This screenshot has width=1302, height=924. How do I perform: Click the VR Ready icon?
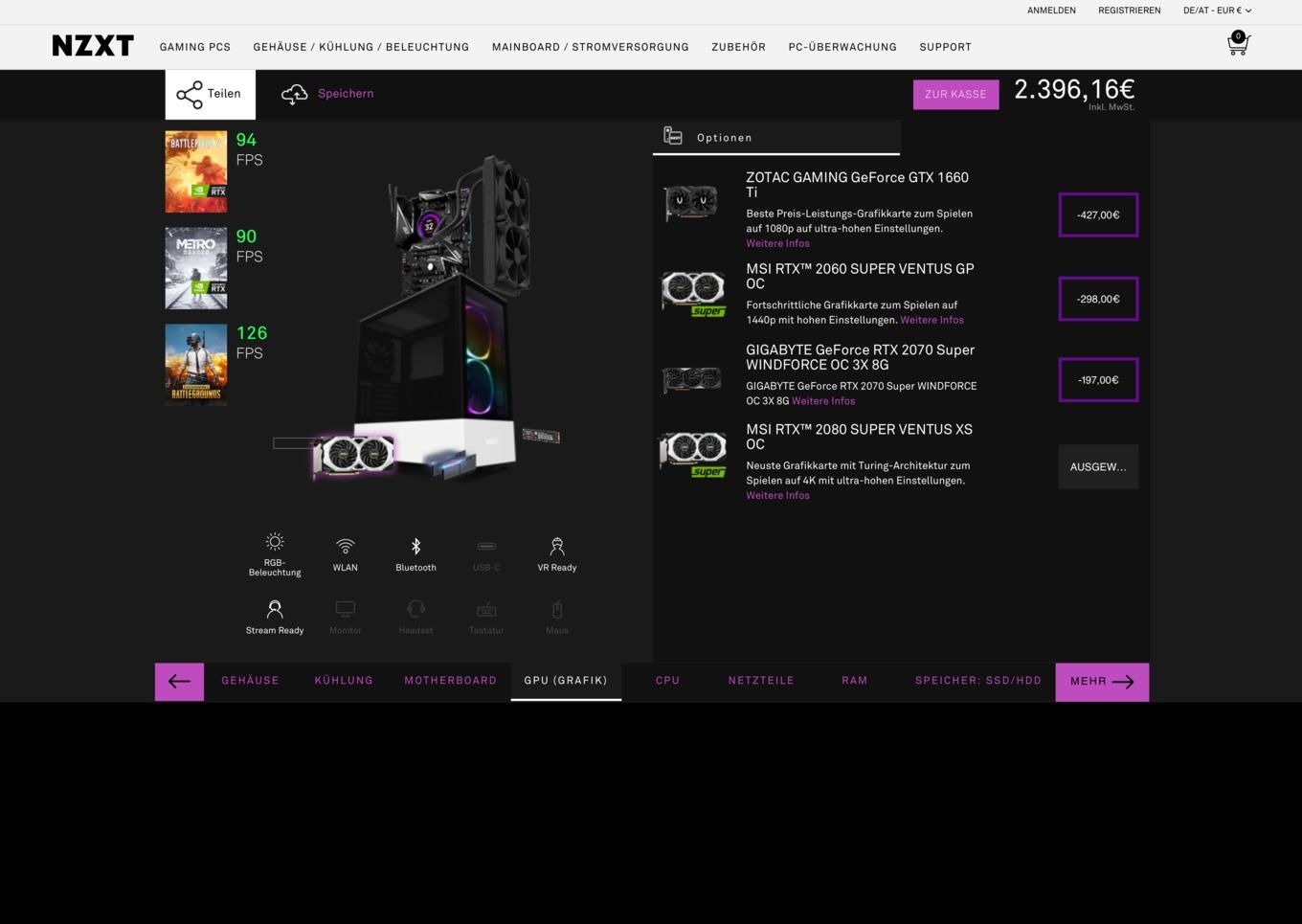pyautogui.click(x=557, y=546)
